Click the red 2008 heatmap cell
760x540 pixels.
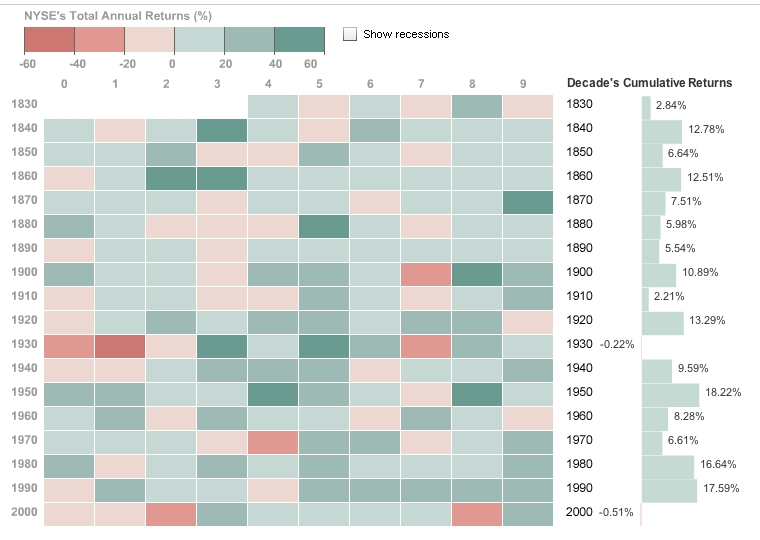tap(475, 513)
